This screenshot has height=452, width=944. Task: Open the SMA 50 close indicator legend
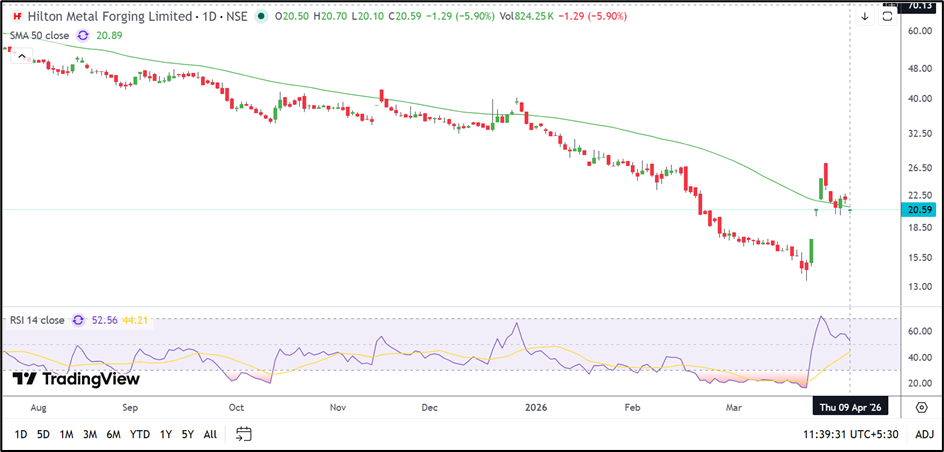point(40,35)
